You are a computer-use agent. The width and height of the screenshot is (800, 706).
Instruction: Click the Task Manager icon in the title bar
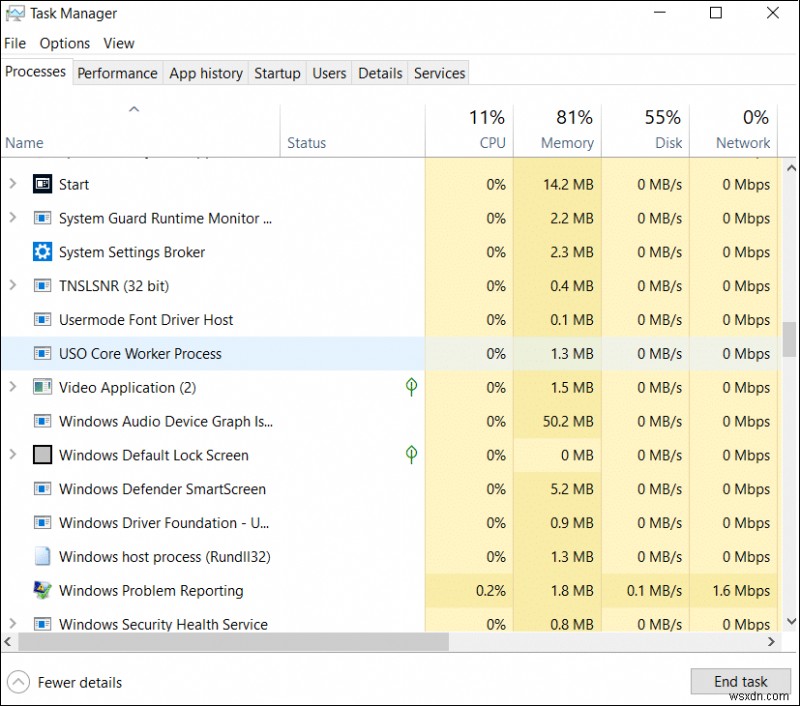click(14, 13)
